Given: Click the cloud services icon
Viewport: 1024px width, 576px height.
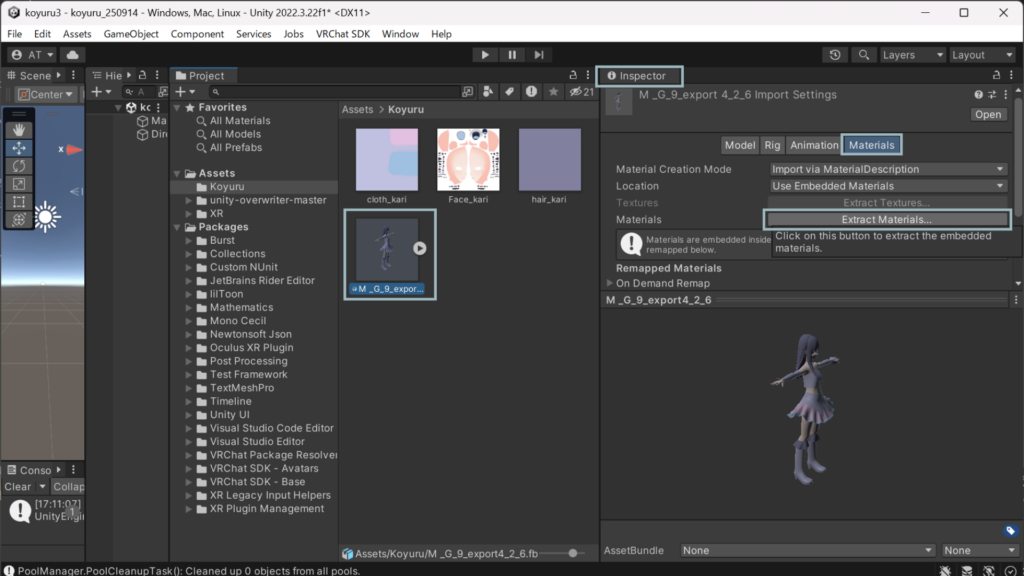Looking at the screenshot, I should pyautogui.click(x=73, y=55).
